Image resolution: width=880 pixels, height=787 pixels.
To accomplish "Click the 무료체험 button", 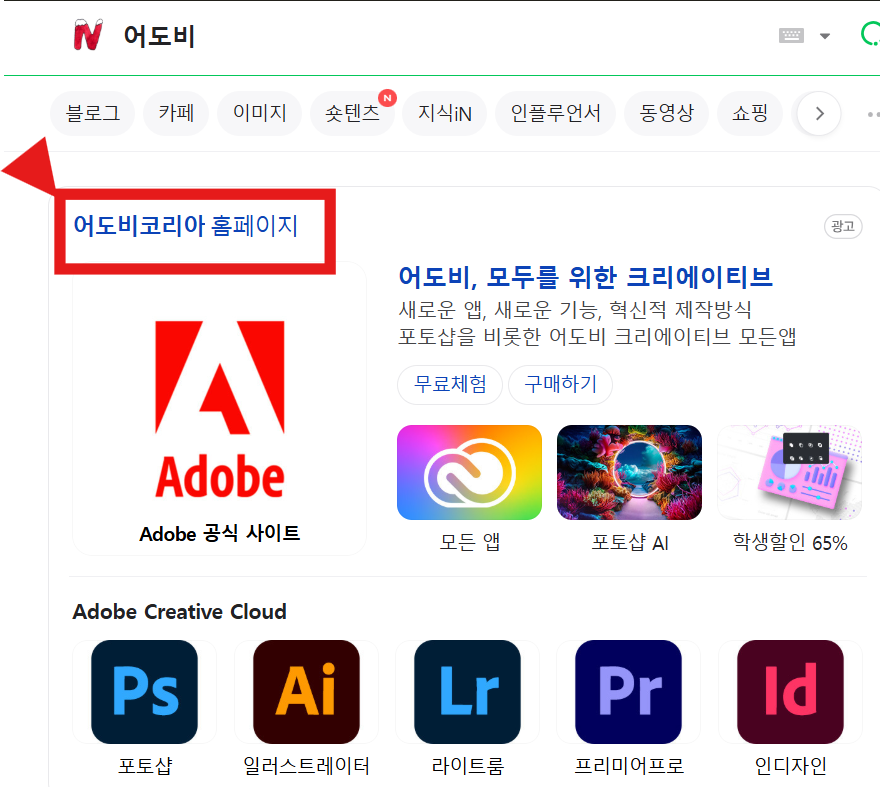I will pos(450,385).
